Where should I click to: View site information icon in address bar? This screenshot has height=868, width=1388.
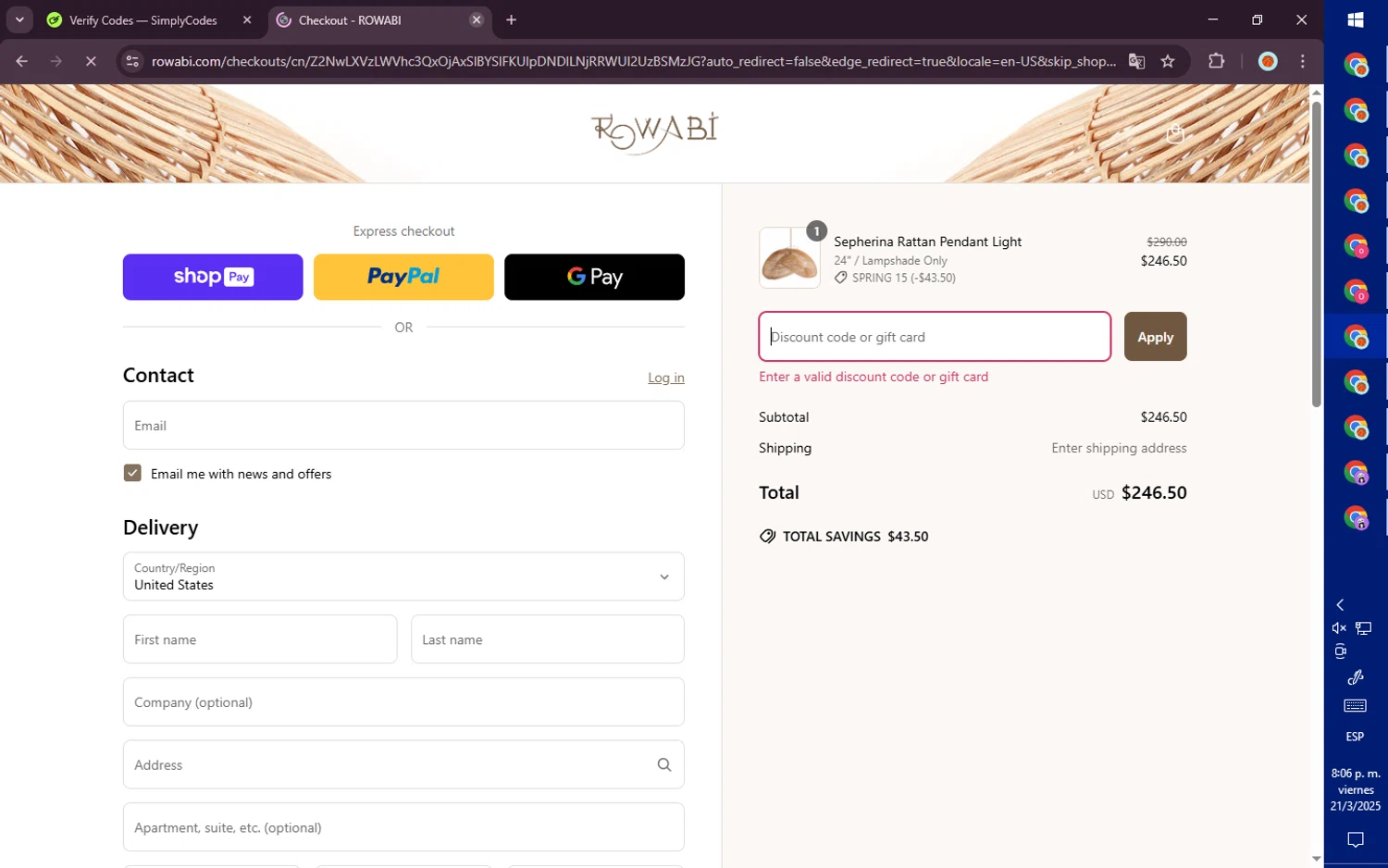coord(132,61)
